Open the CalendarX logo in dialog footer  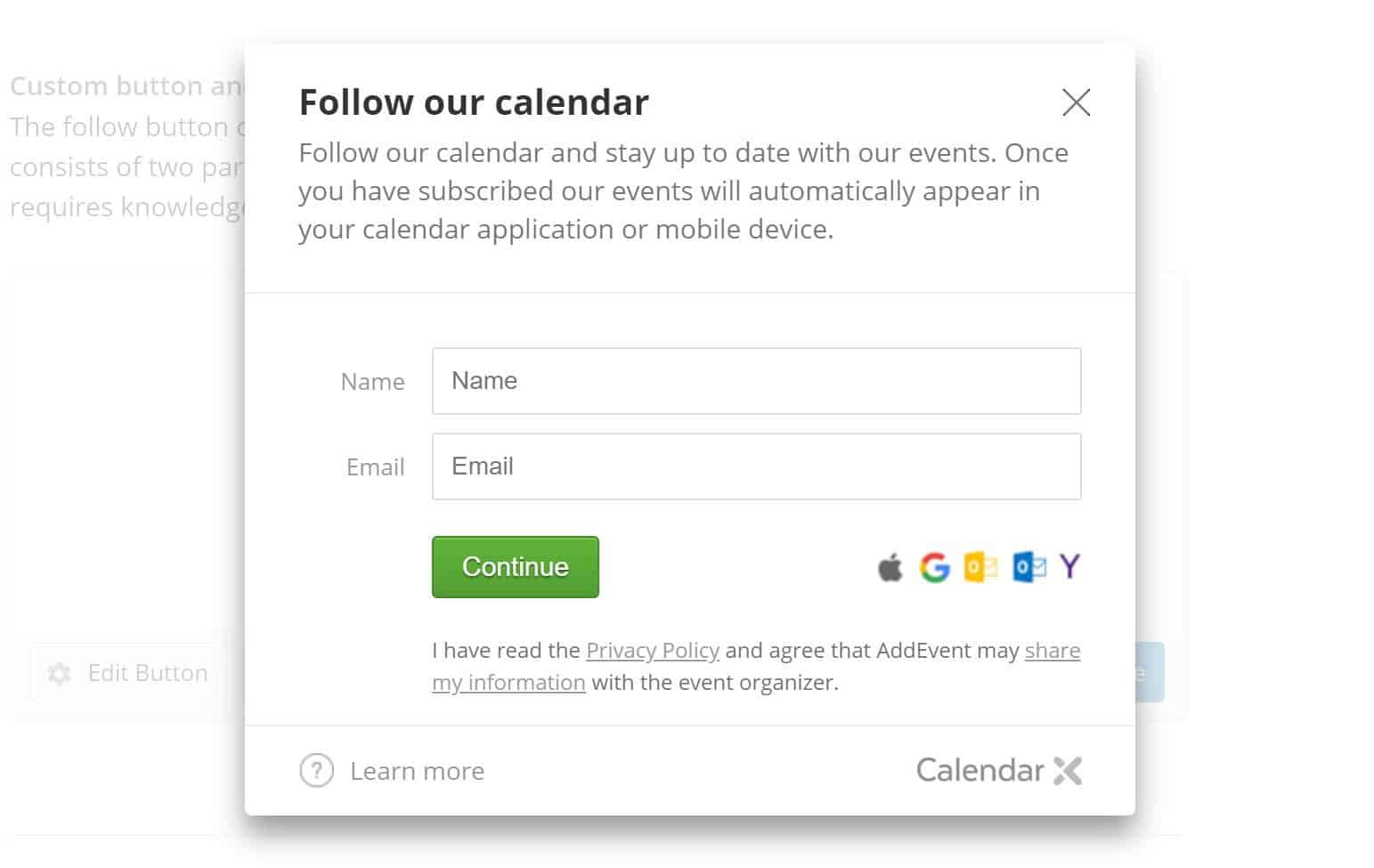[x=999, y=770]
